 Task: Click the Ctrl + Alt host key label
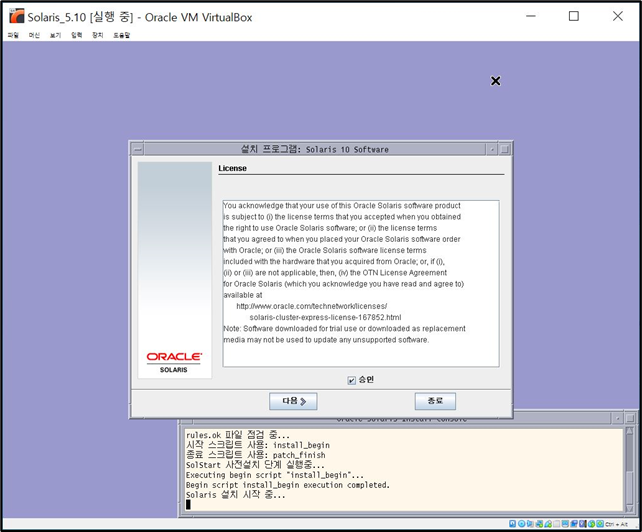[617, 524]
